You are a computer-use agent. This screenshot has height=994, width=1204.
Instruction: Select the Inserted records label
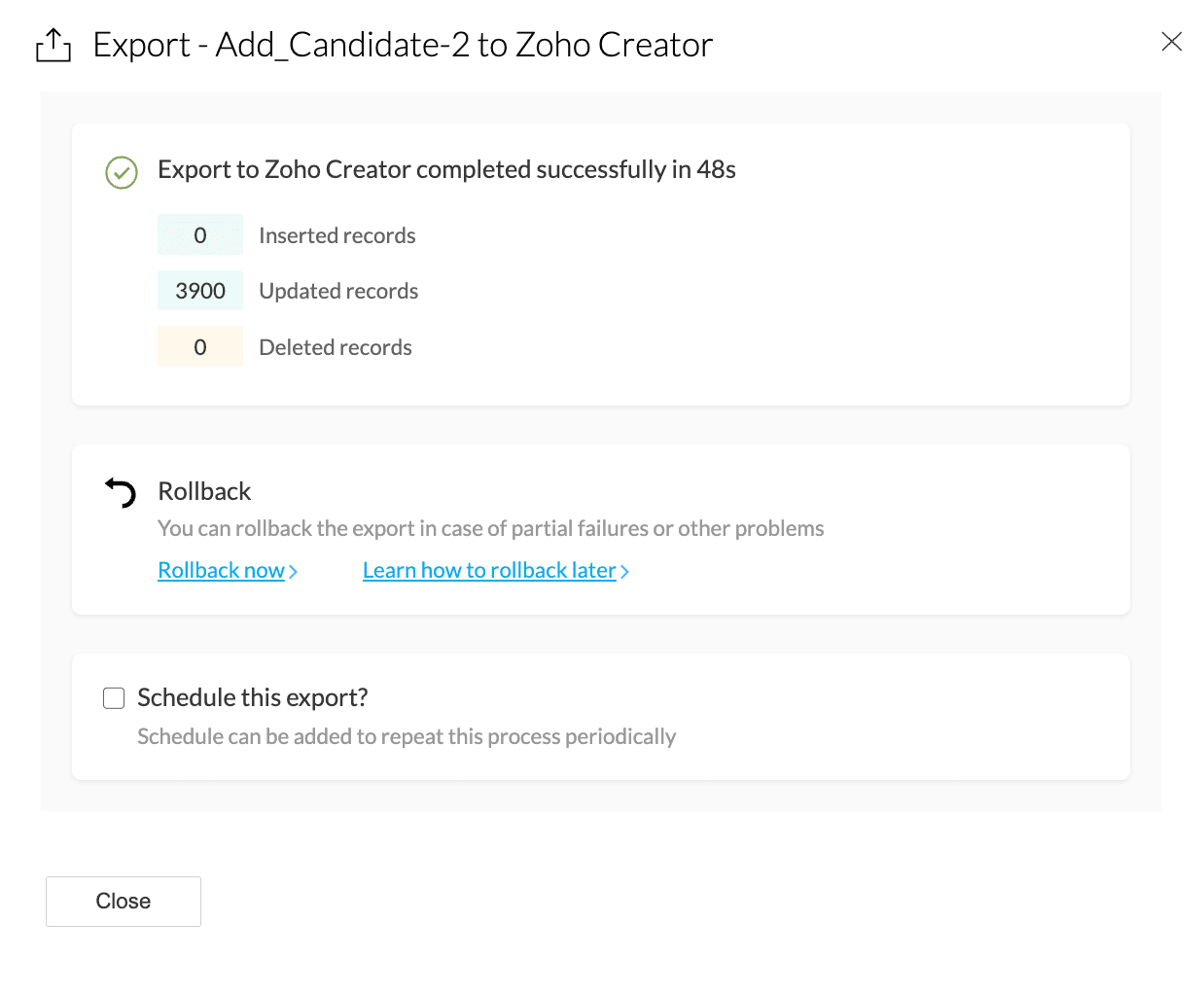pos(336,235)
